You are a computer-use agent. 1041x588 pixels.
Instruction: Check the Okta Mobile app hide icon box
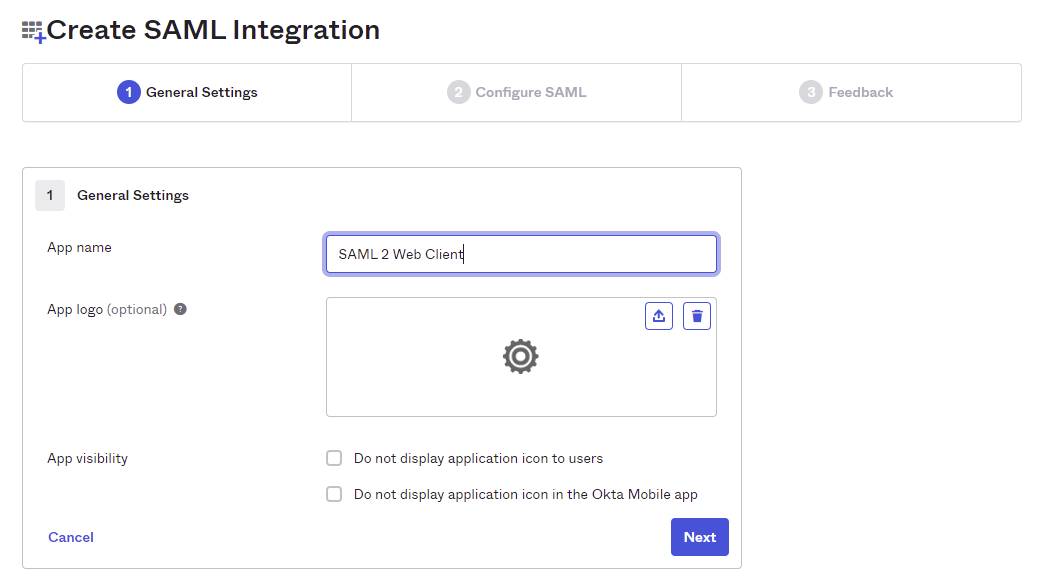point(334,494)
